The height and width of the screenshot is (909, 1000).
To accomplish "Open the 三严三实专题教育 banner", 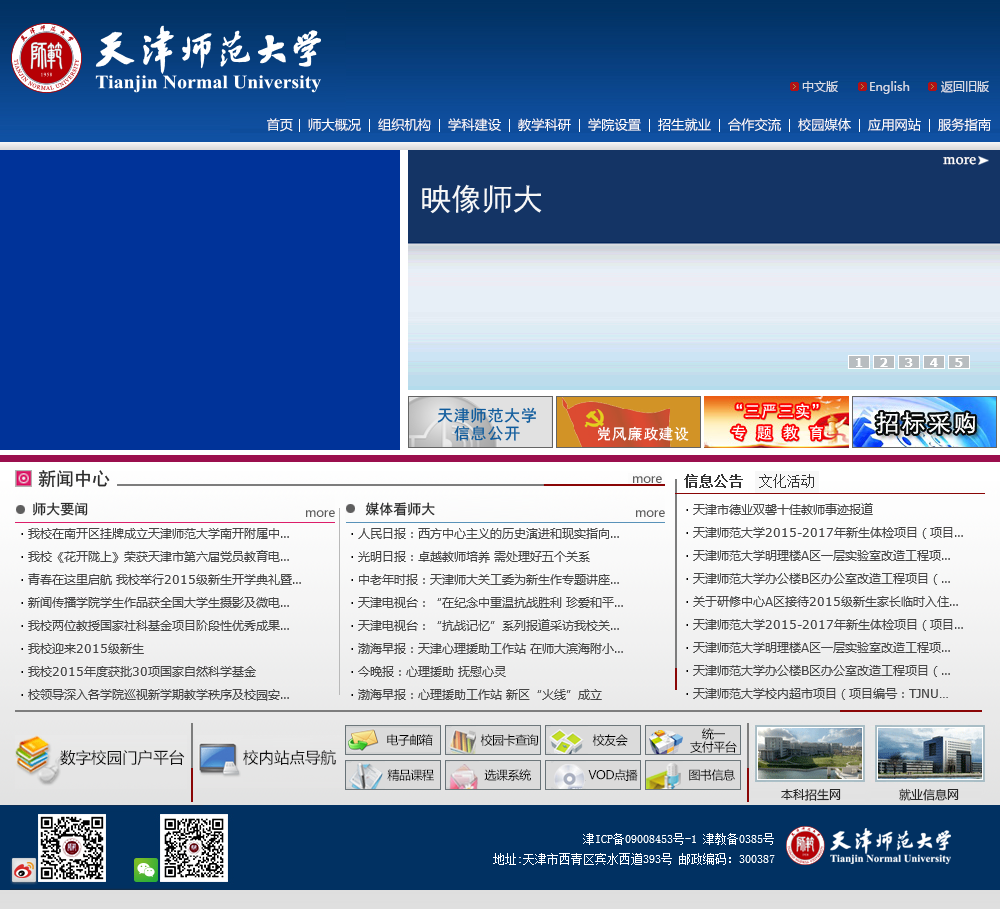I will [776, 422].
